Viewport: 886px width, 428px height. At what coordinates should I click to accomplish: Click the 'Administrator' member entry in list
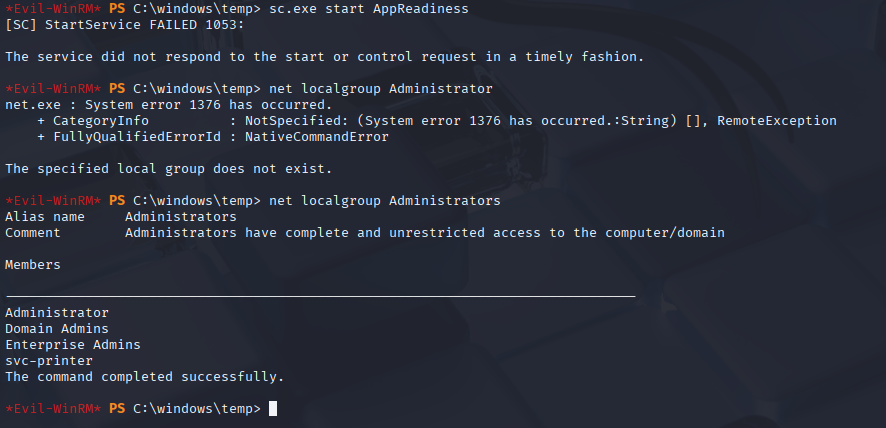tap(57, 313)
